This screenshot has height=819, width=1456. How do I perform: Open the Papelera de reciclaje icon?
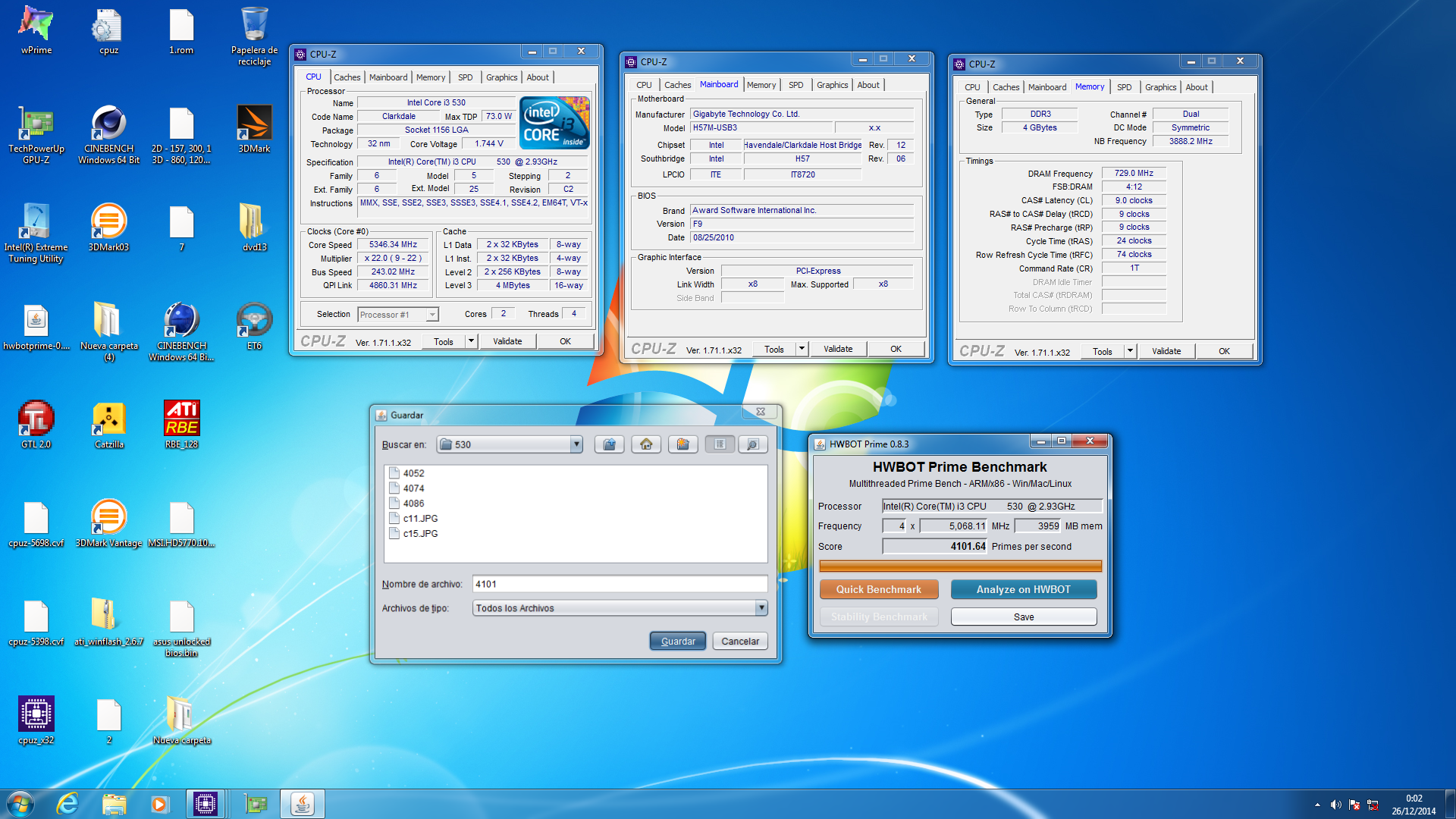click(254, 36)
